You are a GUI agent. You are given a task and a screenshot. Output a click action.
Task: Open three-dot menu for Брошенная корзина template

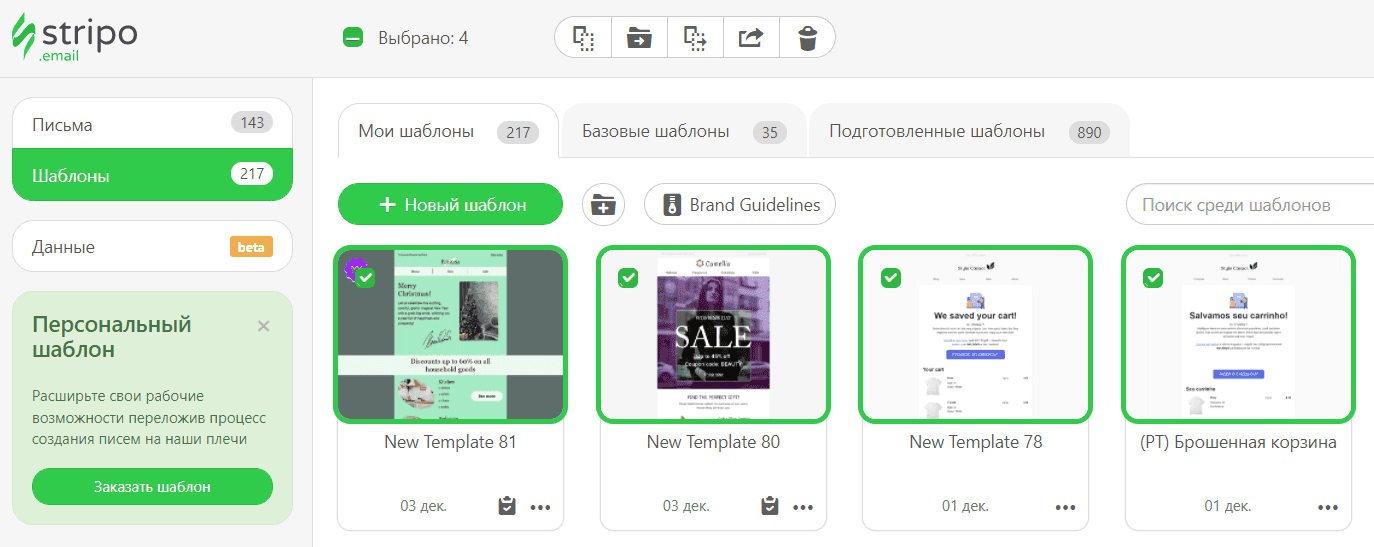(x=1328, y=507)
